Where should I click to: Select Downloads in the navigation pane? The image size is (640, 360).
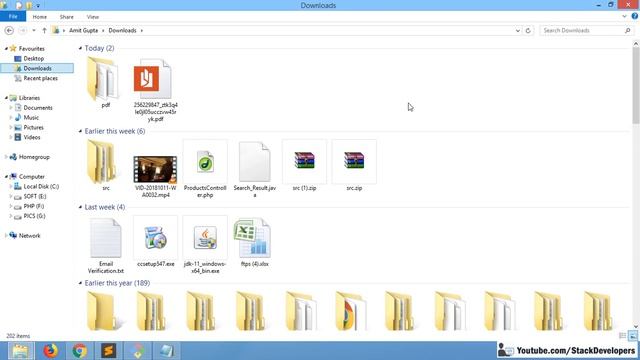pos(37,68)
